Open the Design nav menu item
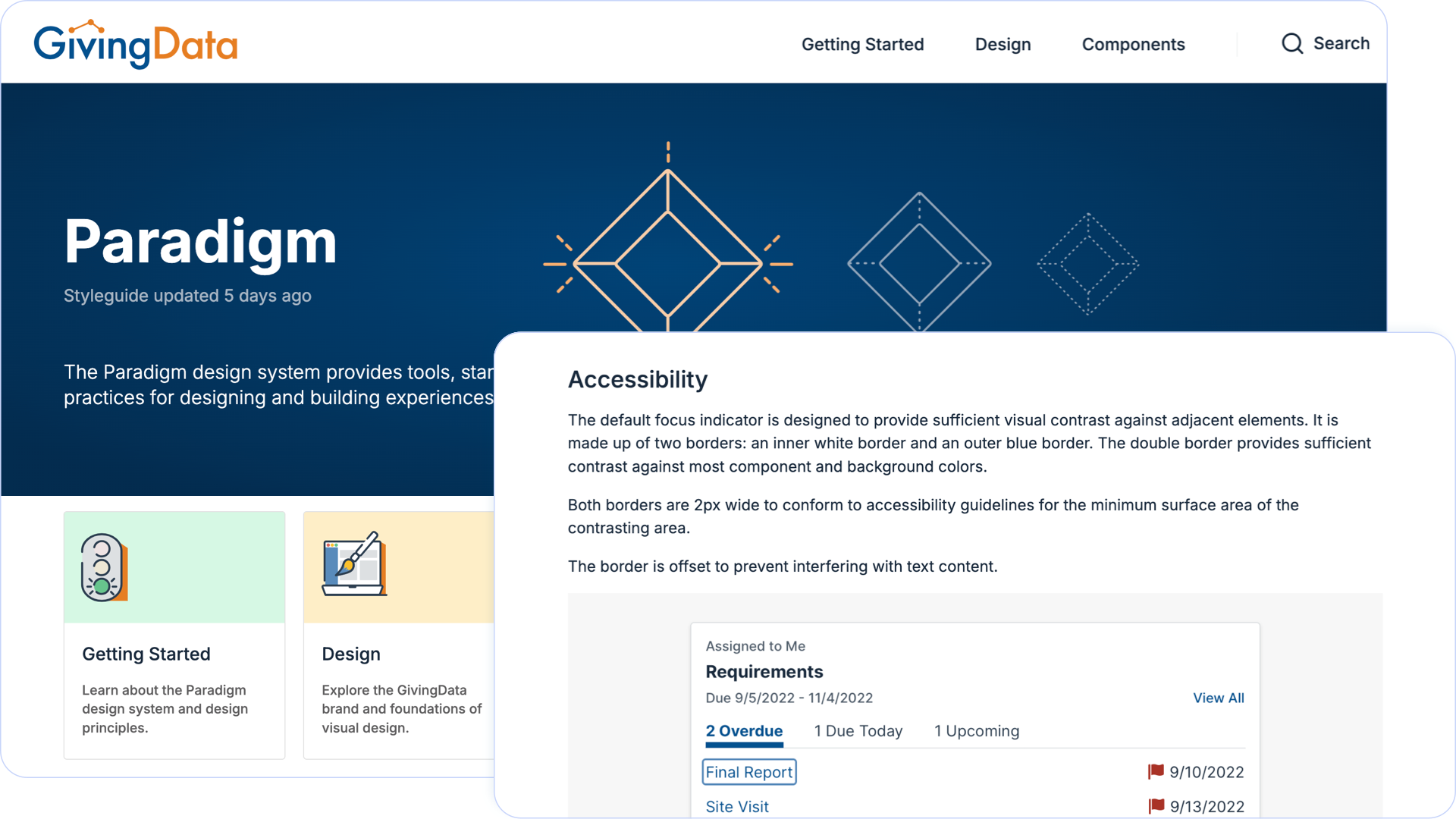The image size is (1456, 819). pyautogui.click(x=1003, y=44)
